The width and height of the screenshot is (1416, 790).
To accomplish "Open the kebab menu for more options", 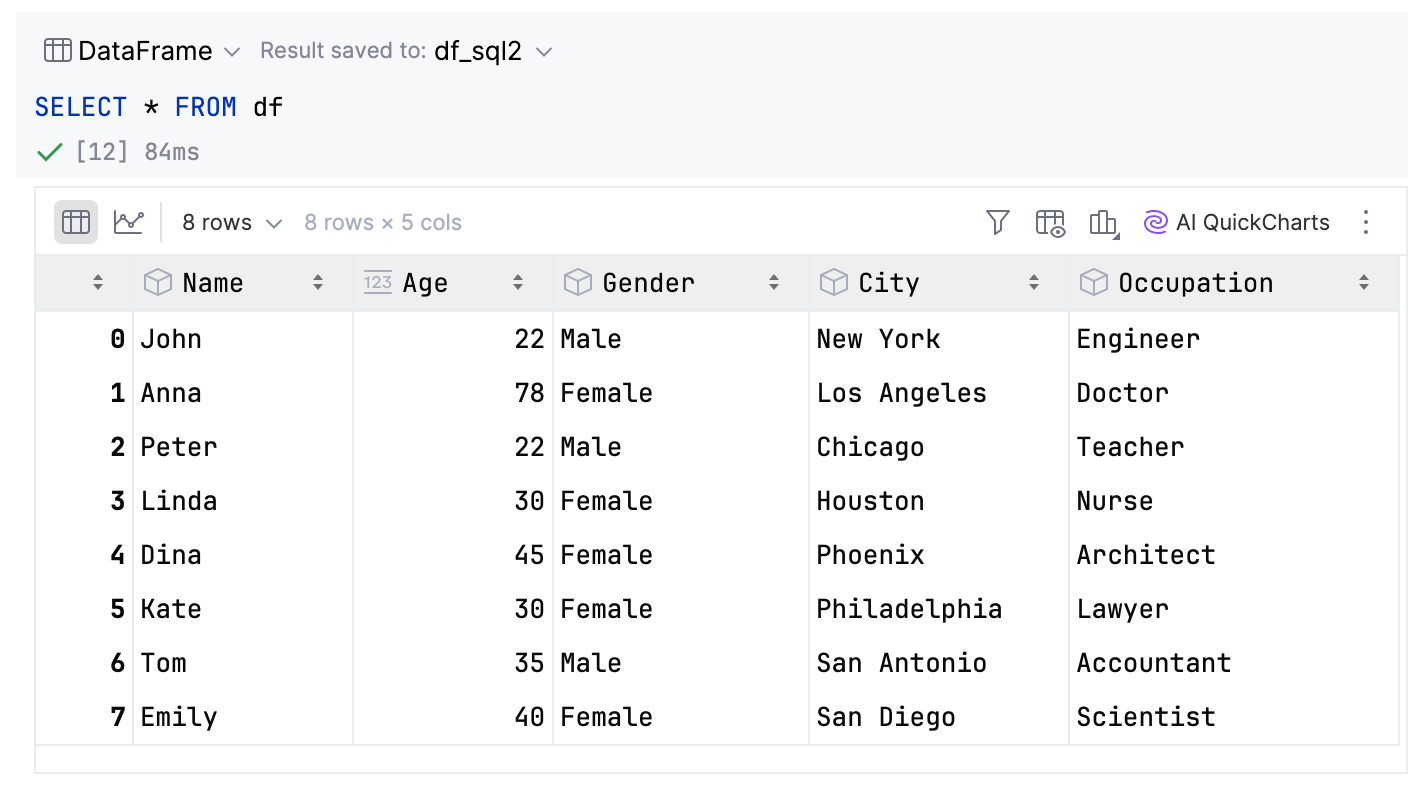I will coord(1366,222).
